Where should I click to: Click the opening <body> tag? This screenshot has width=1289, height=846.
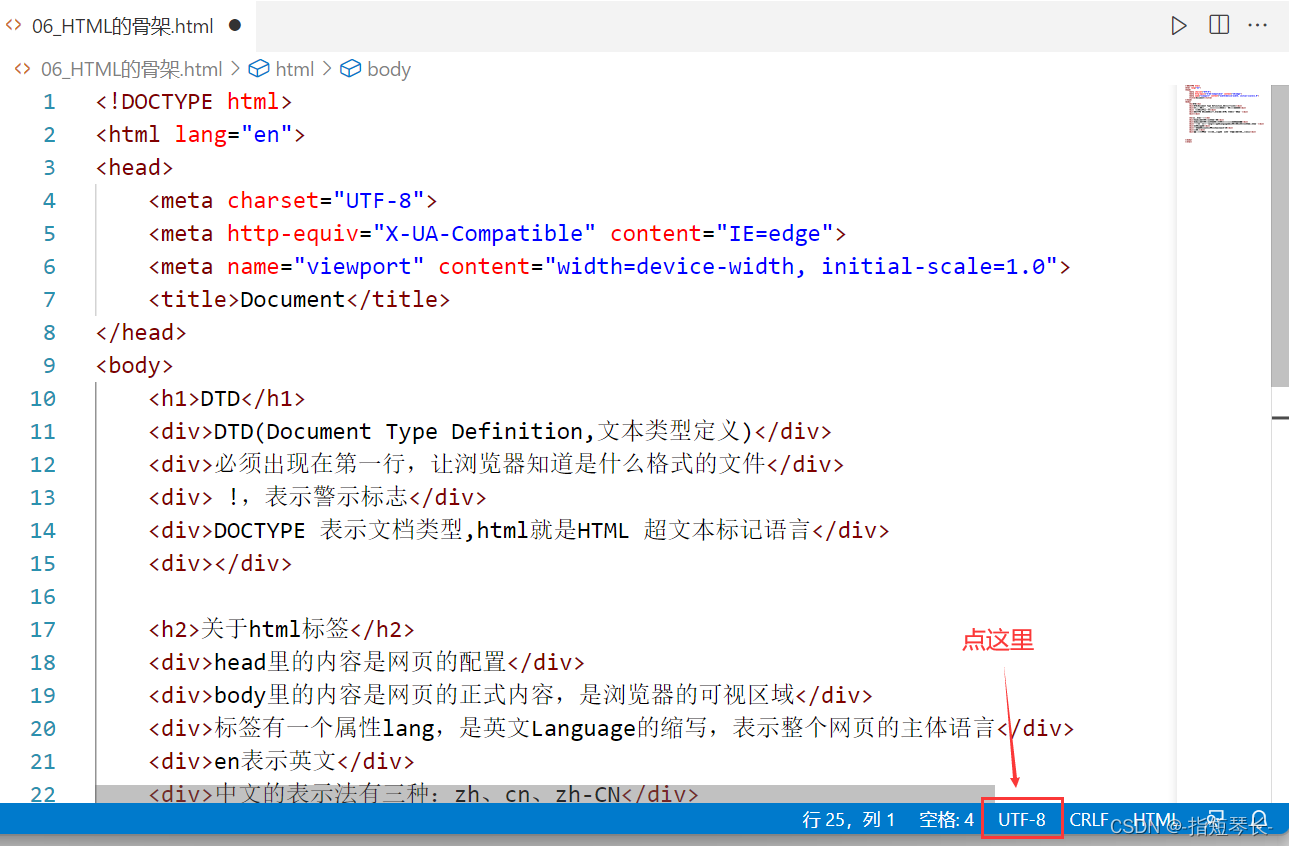click(x=135, y=365)
